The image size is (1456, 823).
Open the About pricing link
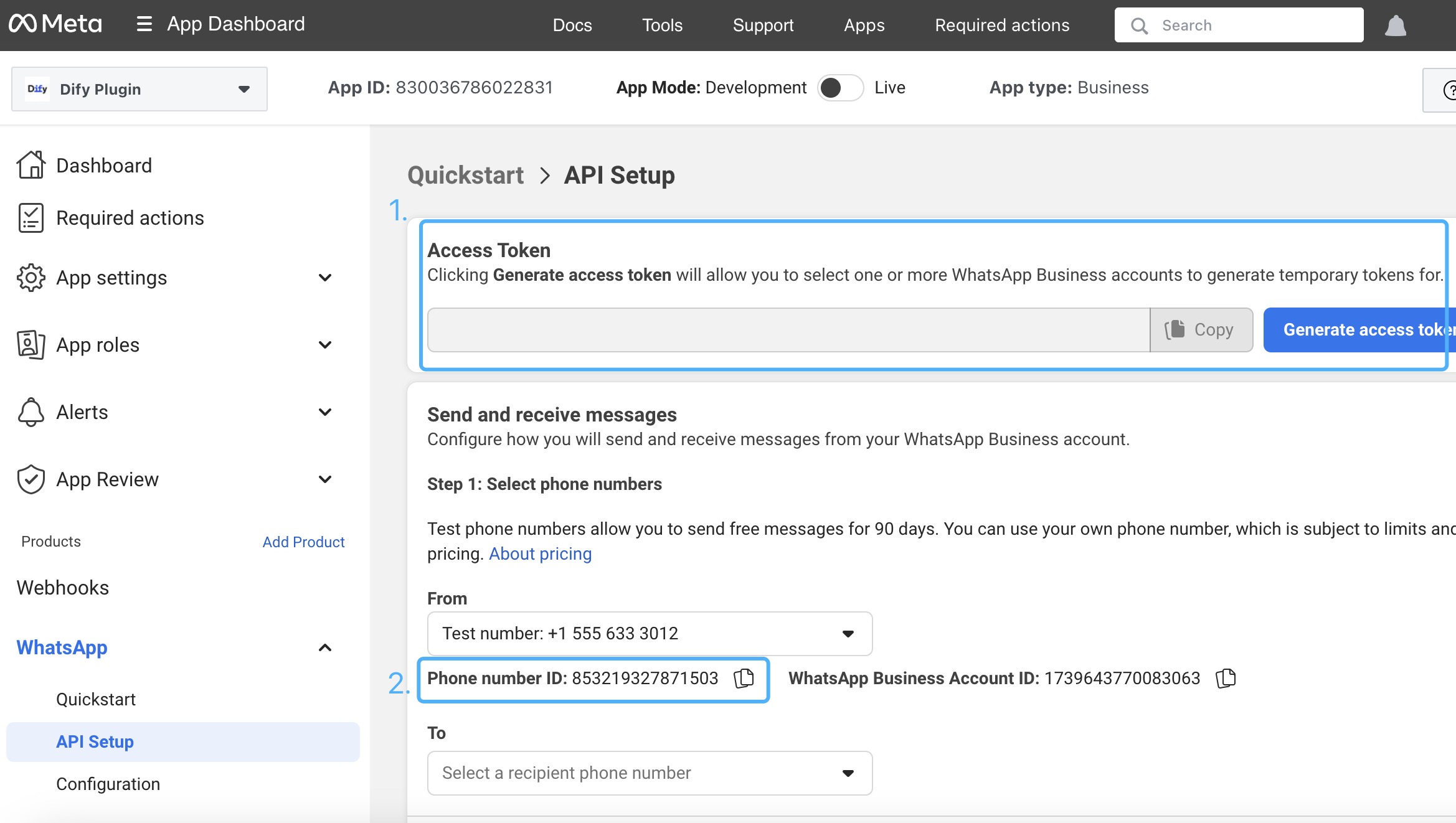point(540,553)
